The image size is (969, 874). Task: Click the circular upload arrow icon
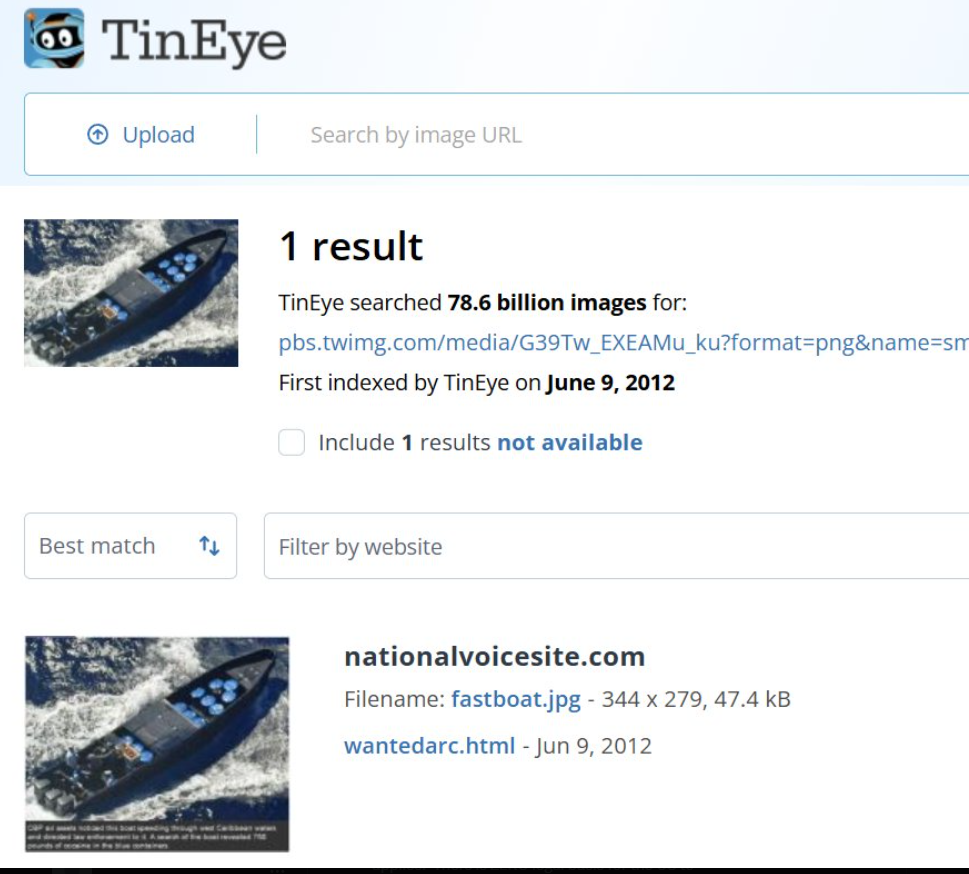point(98,134)
